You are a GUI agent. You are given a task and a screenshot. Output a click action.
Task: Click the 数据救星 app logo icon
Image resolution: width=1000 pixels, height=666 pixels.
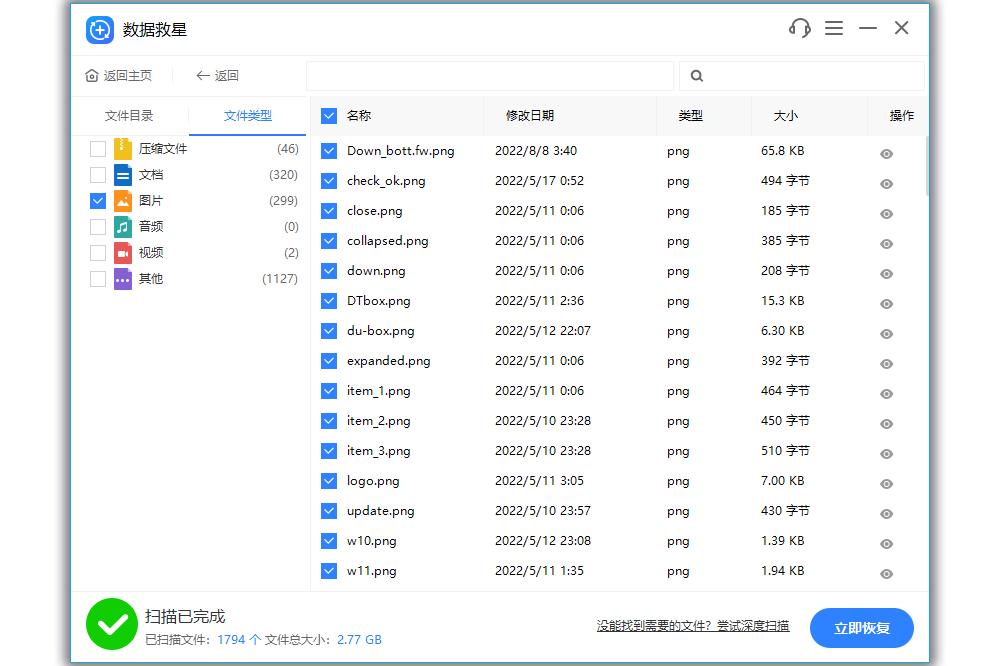pyautogui.click(x=99, y=30)
